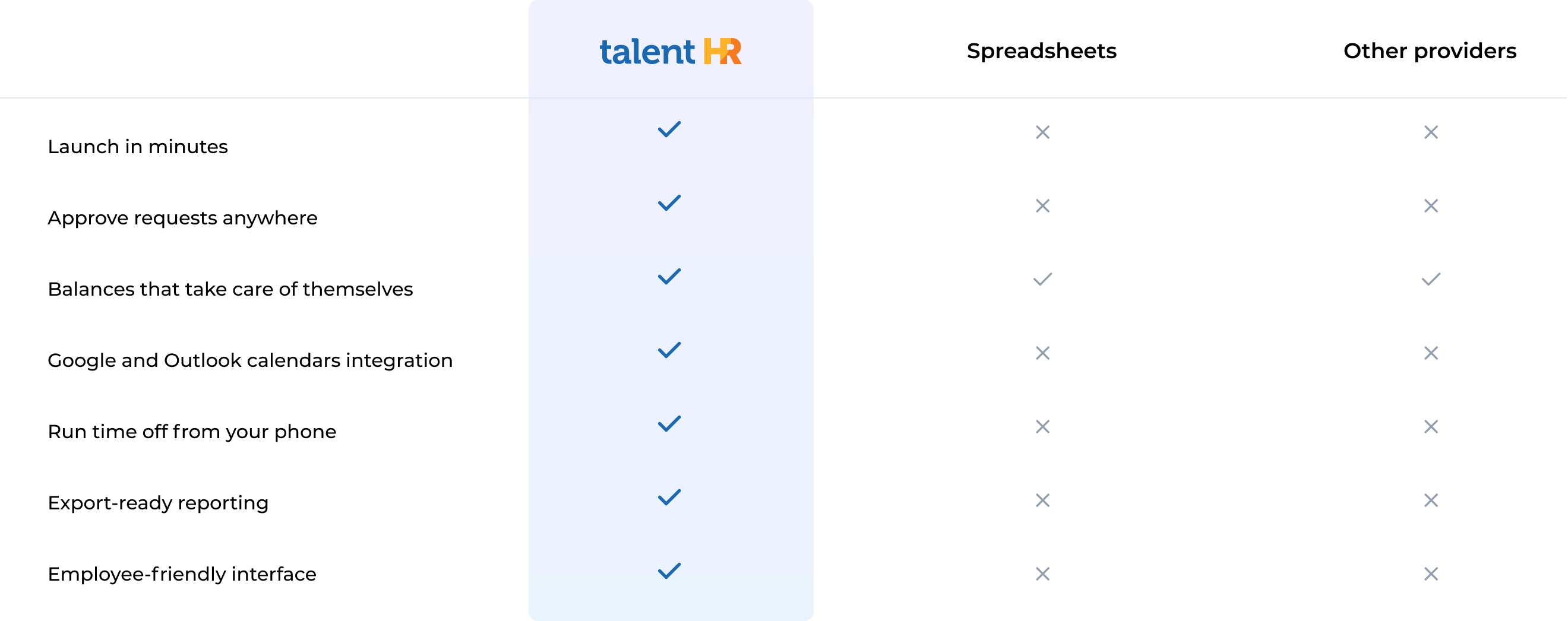The height and width of the screenshot is (621, 1568).
Task: Select the Spreadsheets column header
Action: coord(1041,51)
